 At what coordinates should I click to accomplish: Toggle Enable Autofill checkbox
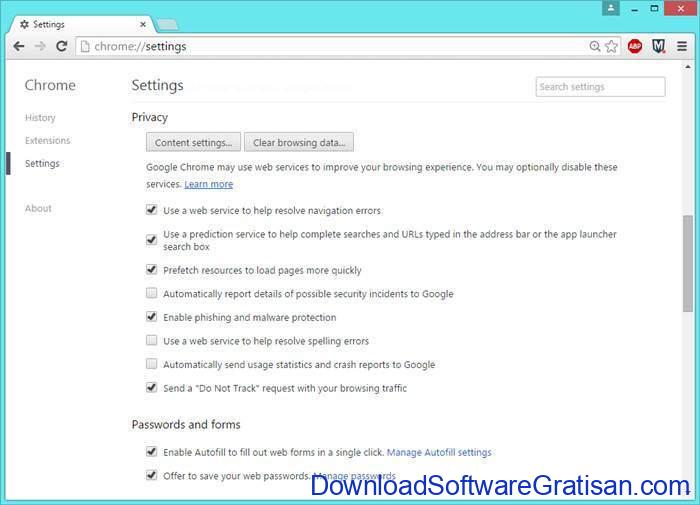pos(152,451)
